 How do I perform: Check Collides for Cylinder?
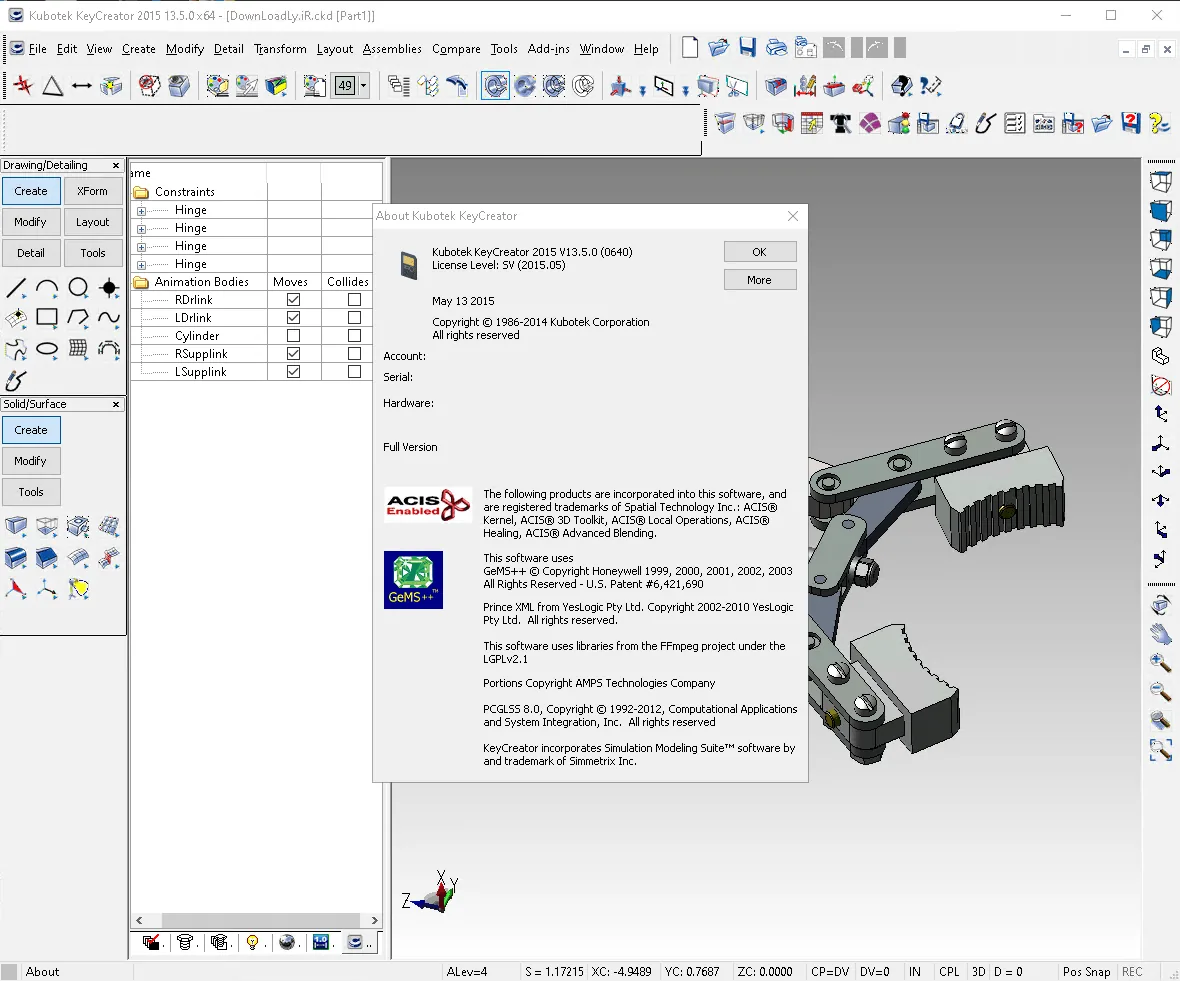(x=354, y=336)
